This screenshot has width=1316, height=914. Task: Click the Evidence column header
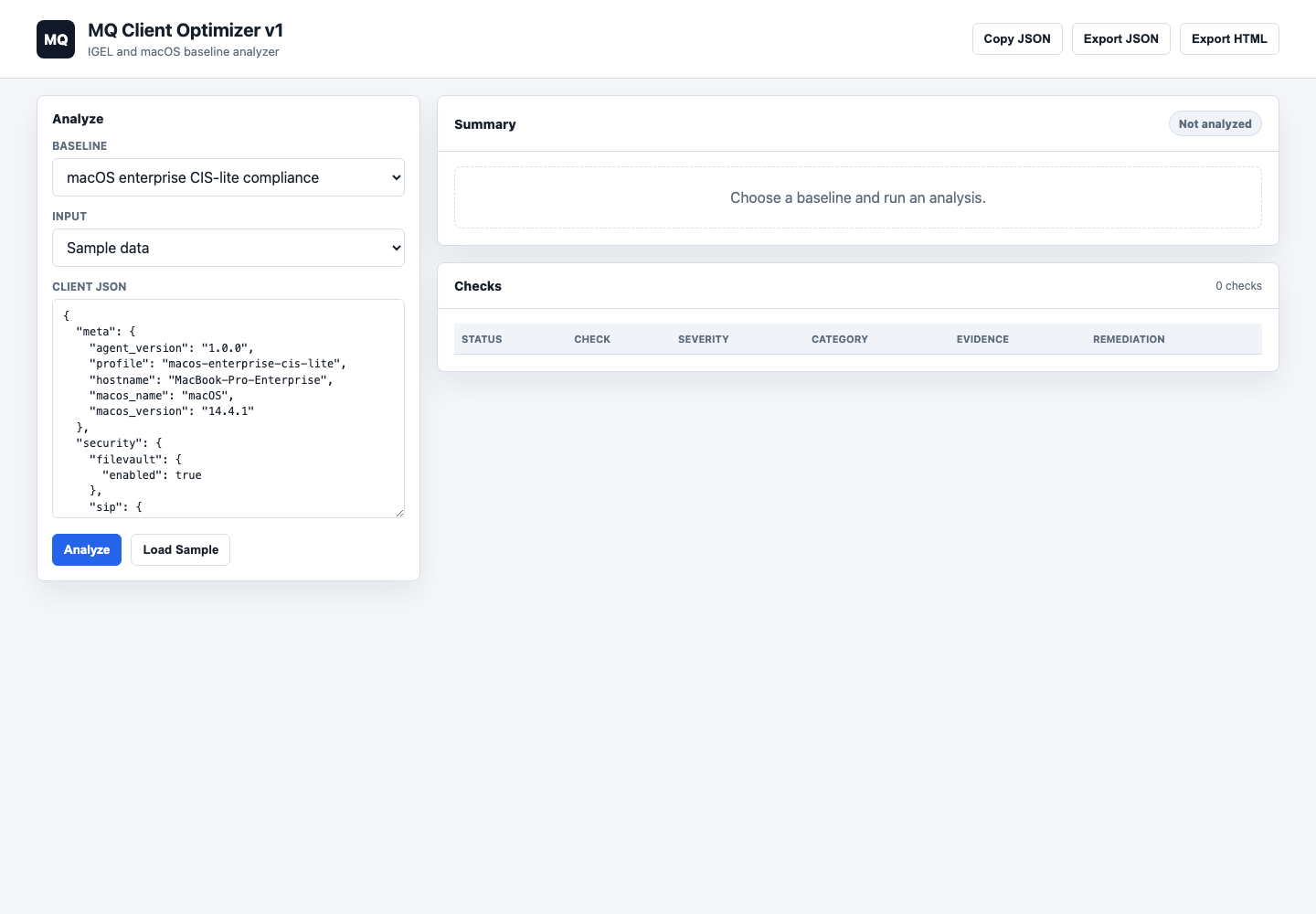(982, 339)
